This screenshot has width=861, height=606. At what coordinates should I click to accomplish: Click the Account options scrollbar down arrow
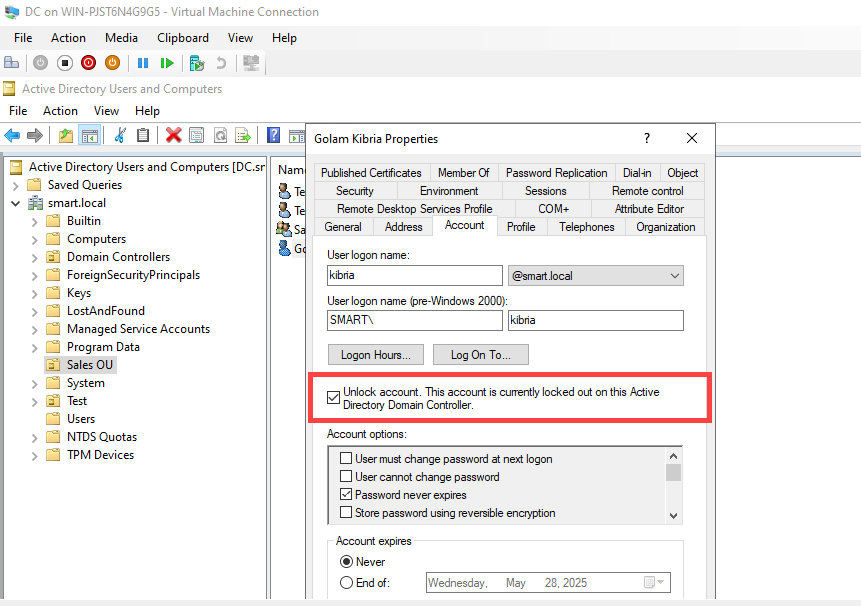674,515
